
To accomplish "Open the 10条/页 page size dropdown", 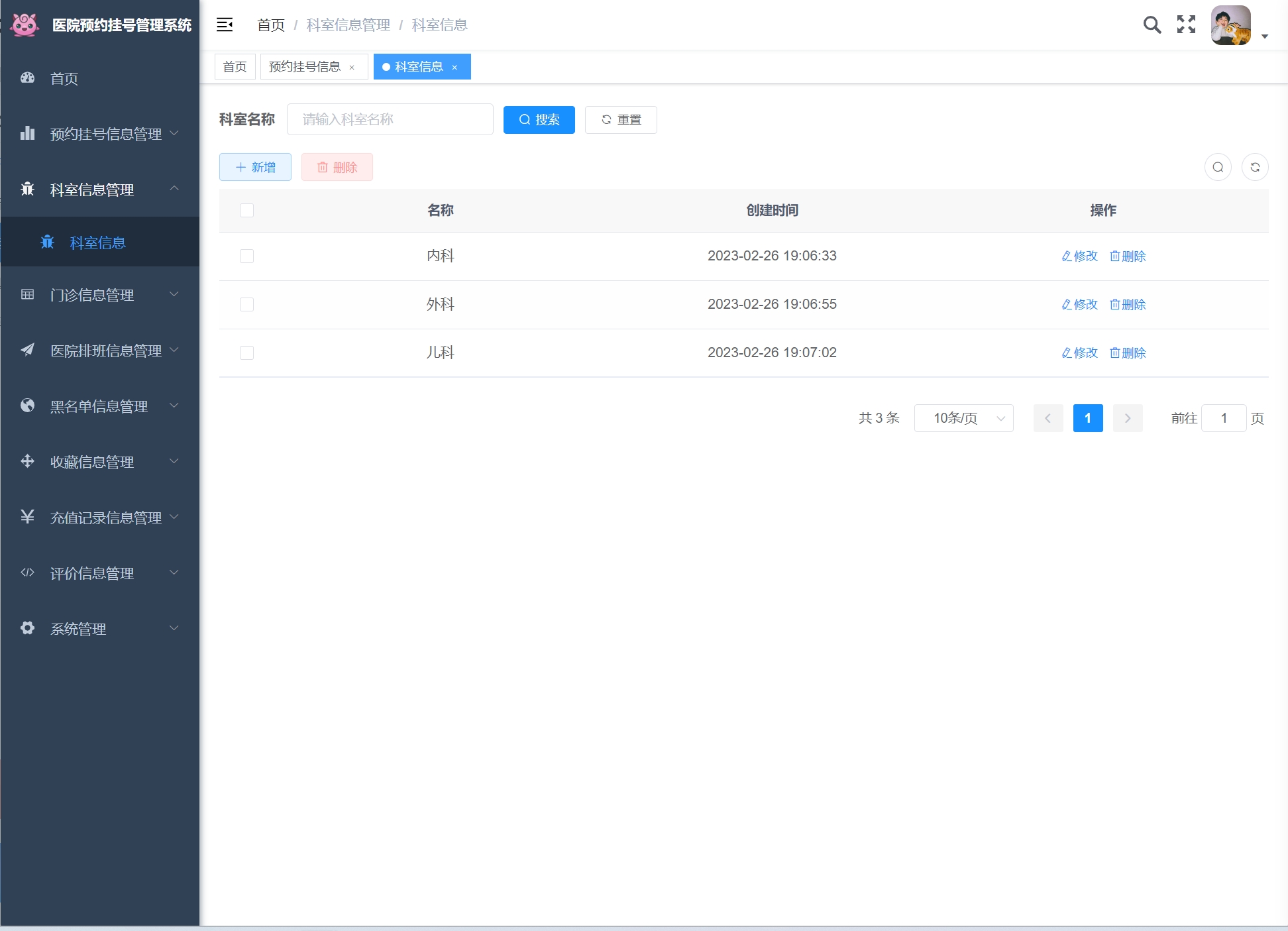I will pos(963,418).
